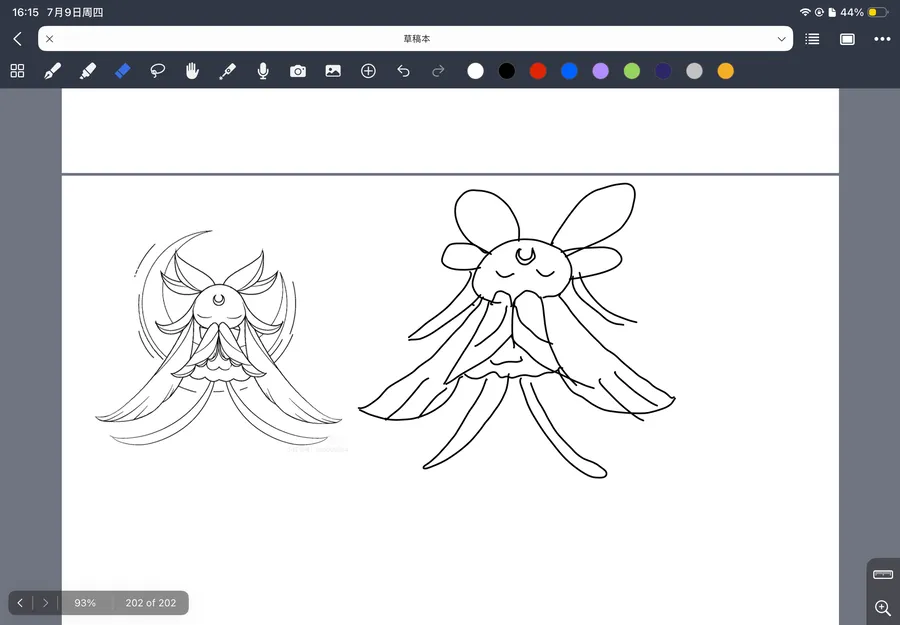Open the outline list view
The height and width of the screenshot is (625, 900).
(812, 39)
